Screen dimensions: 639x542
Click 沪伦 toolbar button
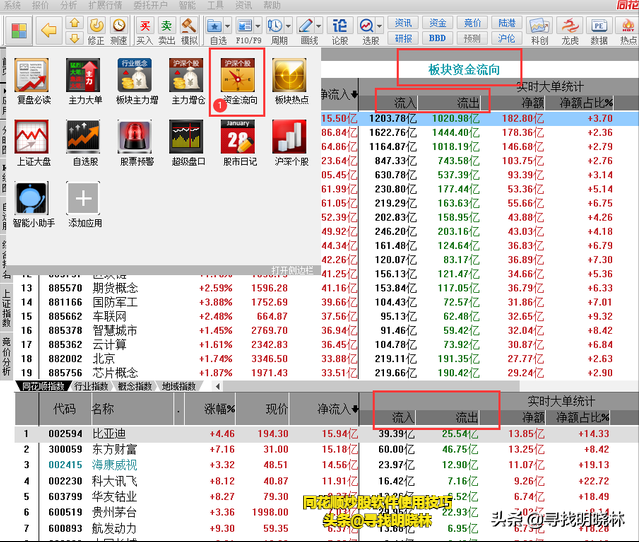click(507, 38)
